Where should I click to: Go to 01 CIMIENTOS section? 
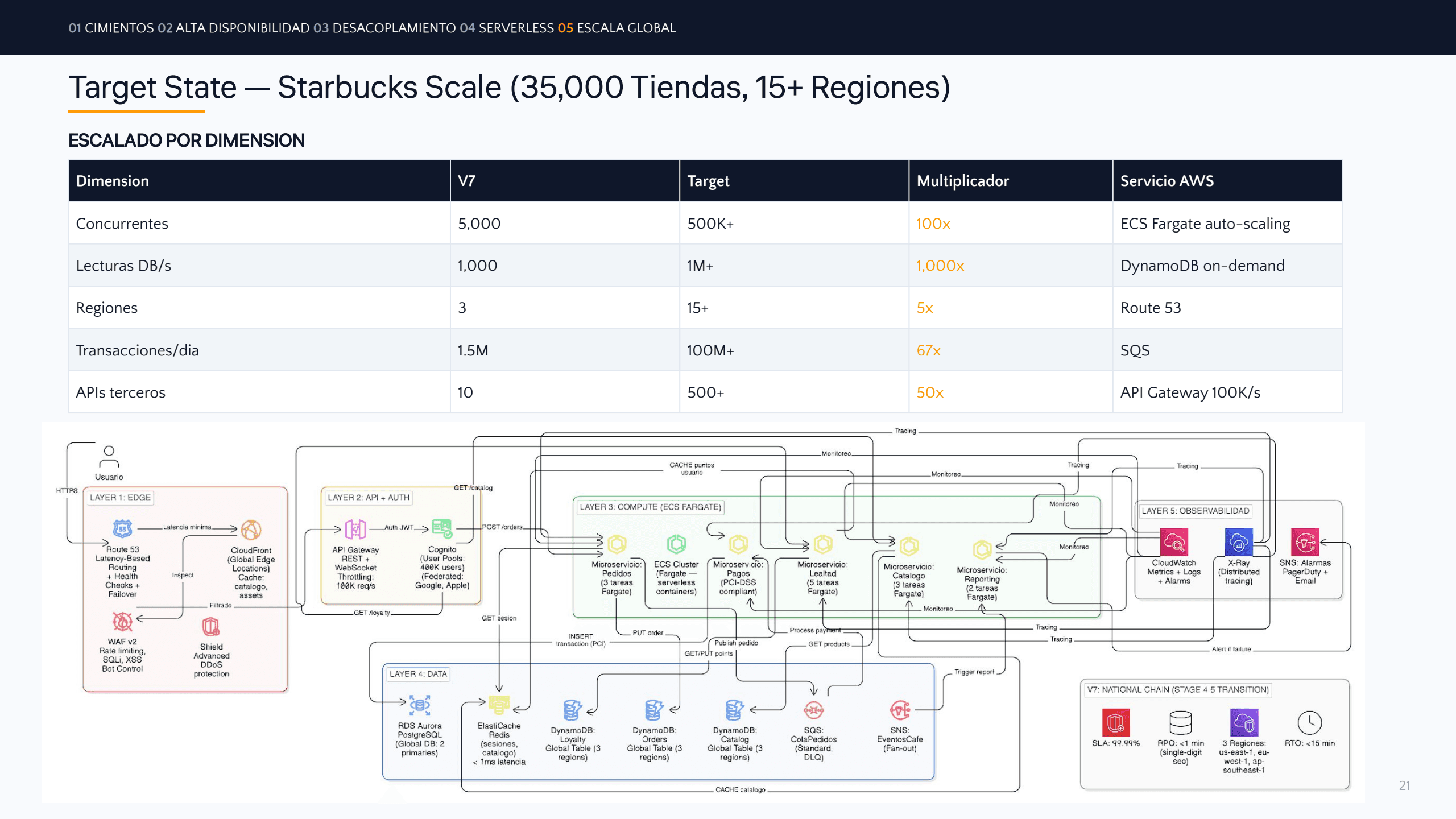[x=111, y=28]
